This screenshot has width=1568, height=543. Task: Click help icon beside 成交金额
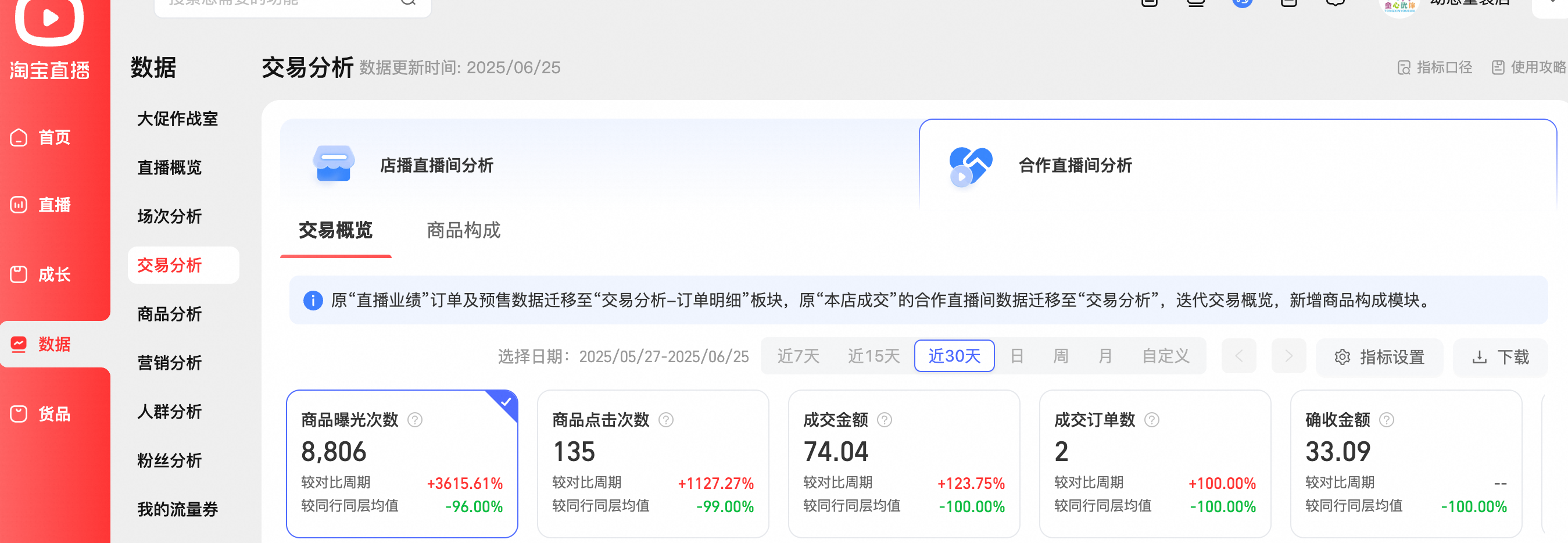(885, 420)
